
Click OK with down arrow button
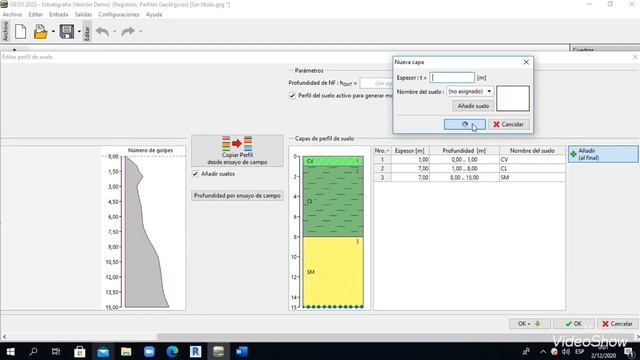(529, 324)
